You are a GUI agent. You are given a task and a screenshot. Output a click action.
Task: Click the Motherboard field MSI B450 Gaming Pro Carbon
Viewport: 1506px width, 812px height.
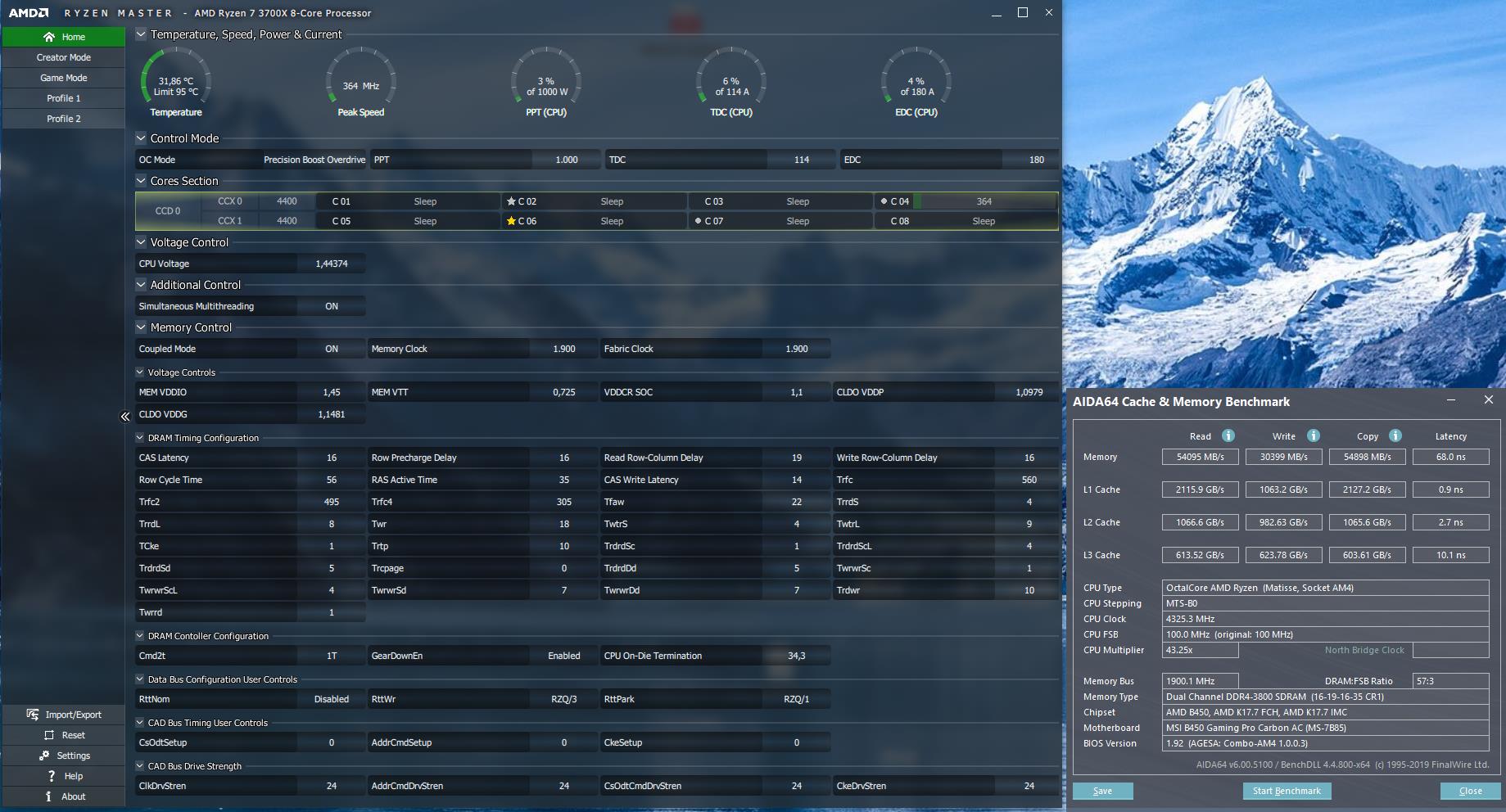pos(1326,728)
